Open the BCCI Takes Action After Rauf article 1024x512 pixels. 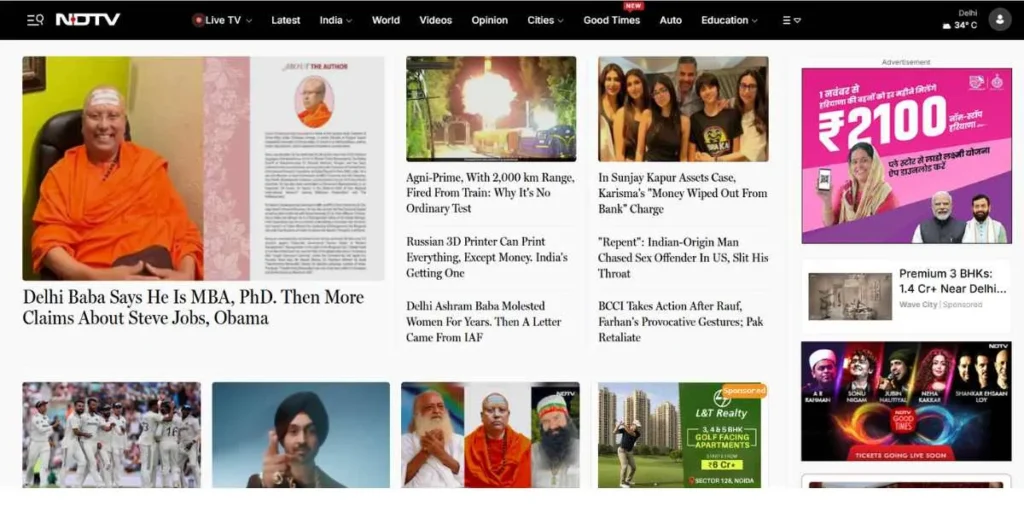[680, 321]
